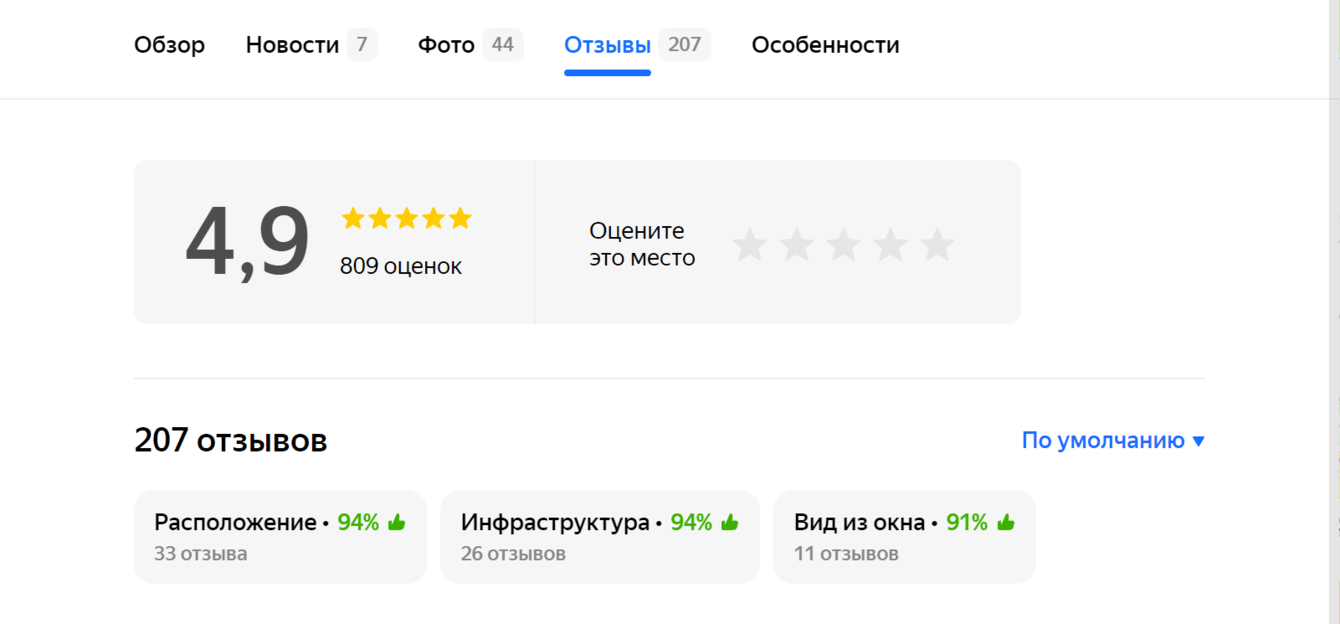The height and width of the screenshot is (624, 1340).
Task: Rate this place one star
Action: pyautogui.click(x=750, y=245)
